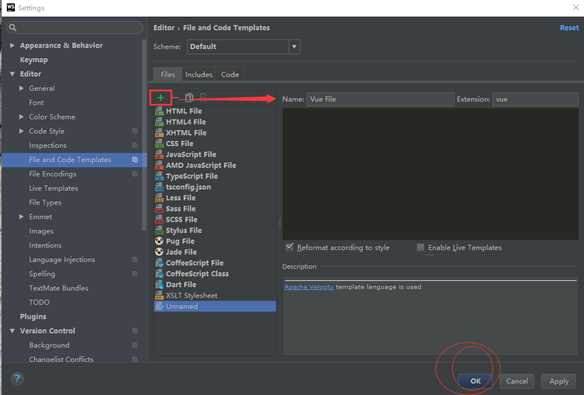The image size is (584, 395).
Task: Click the Name field containing Vue File
Action: pos(380,99)
